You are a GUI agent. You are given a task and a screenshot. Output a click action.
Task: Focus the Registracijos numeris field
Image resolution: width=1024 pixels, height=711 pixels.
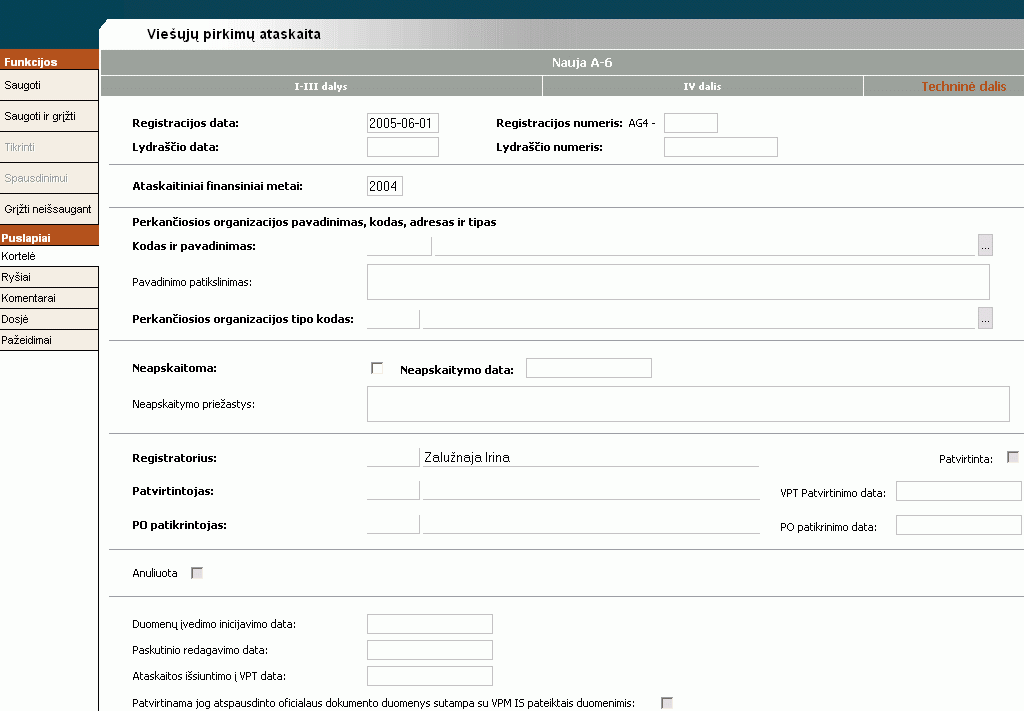click(690, 123)
